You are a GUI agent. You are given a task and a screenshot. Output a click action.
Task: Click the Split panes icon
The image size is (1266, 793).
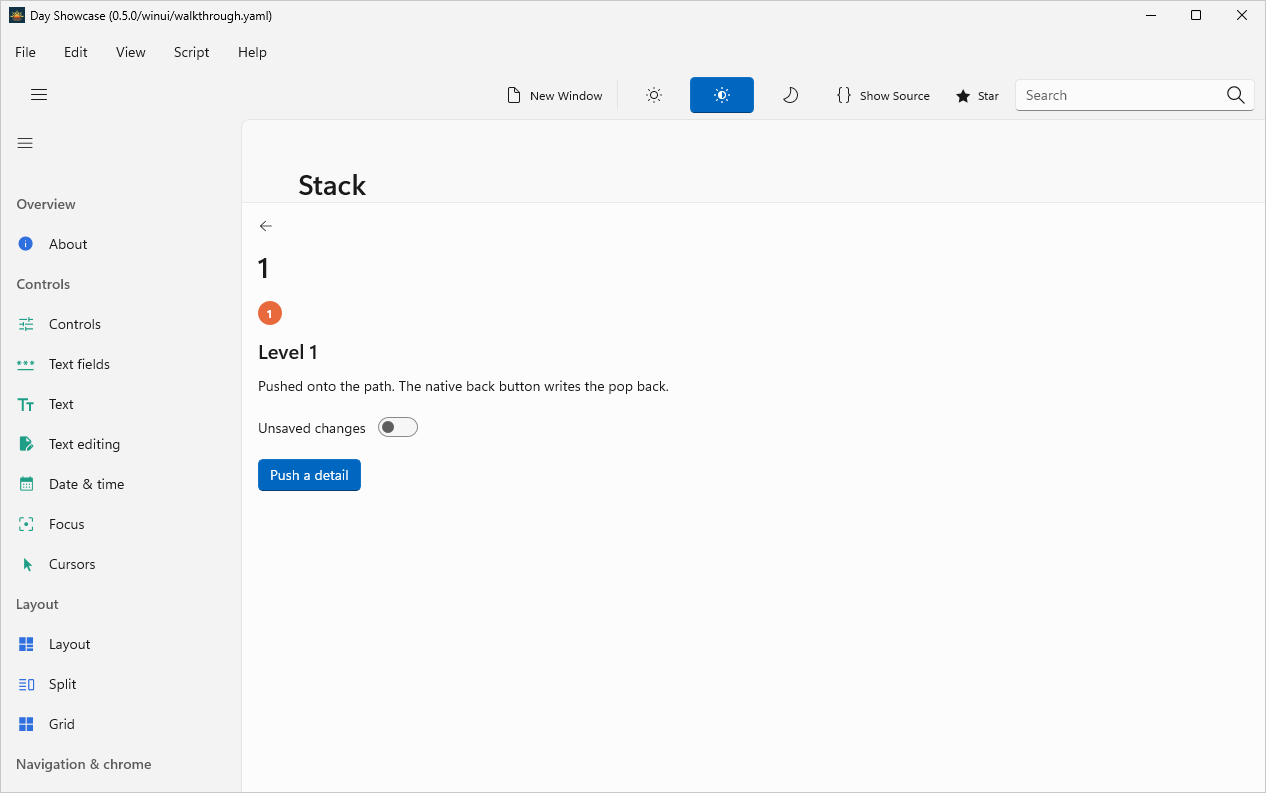point(26,684)
